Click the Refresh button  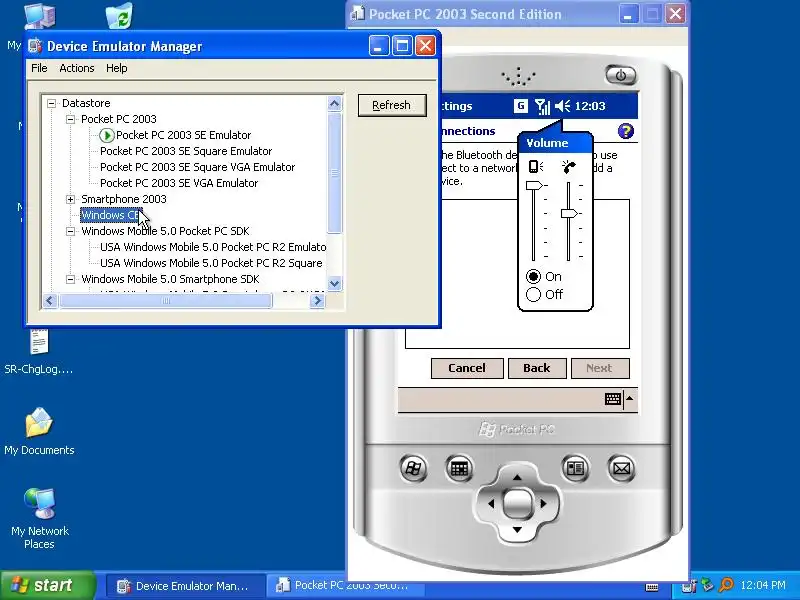tap(392, 105)
